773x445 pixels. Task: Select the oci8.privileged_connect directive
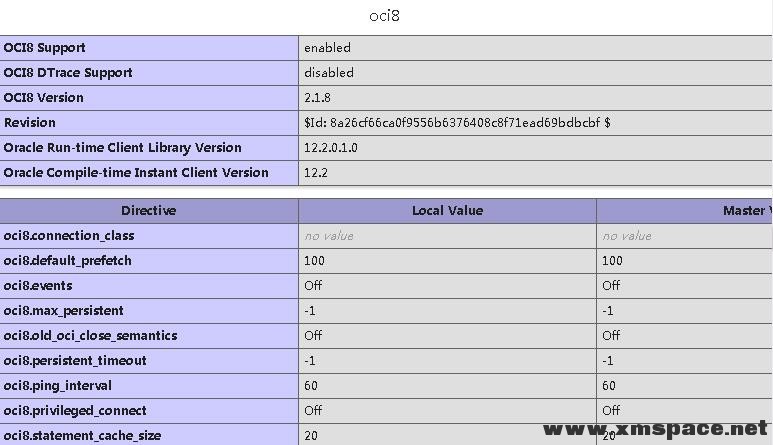75,411
